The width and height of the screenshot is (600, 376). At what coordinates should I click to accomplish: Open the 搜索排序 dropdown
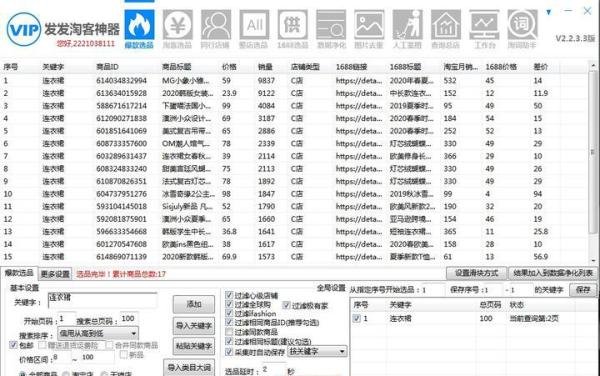click(98, 334)
